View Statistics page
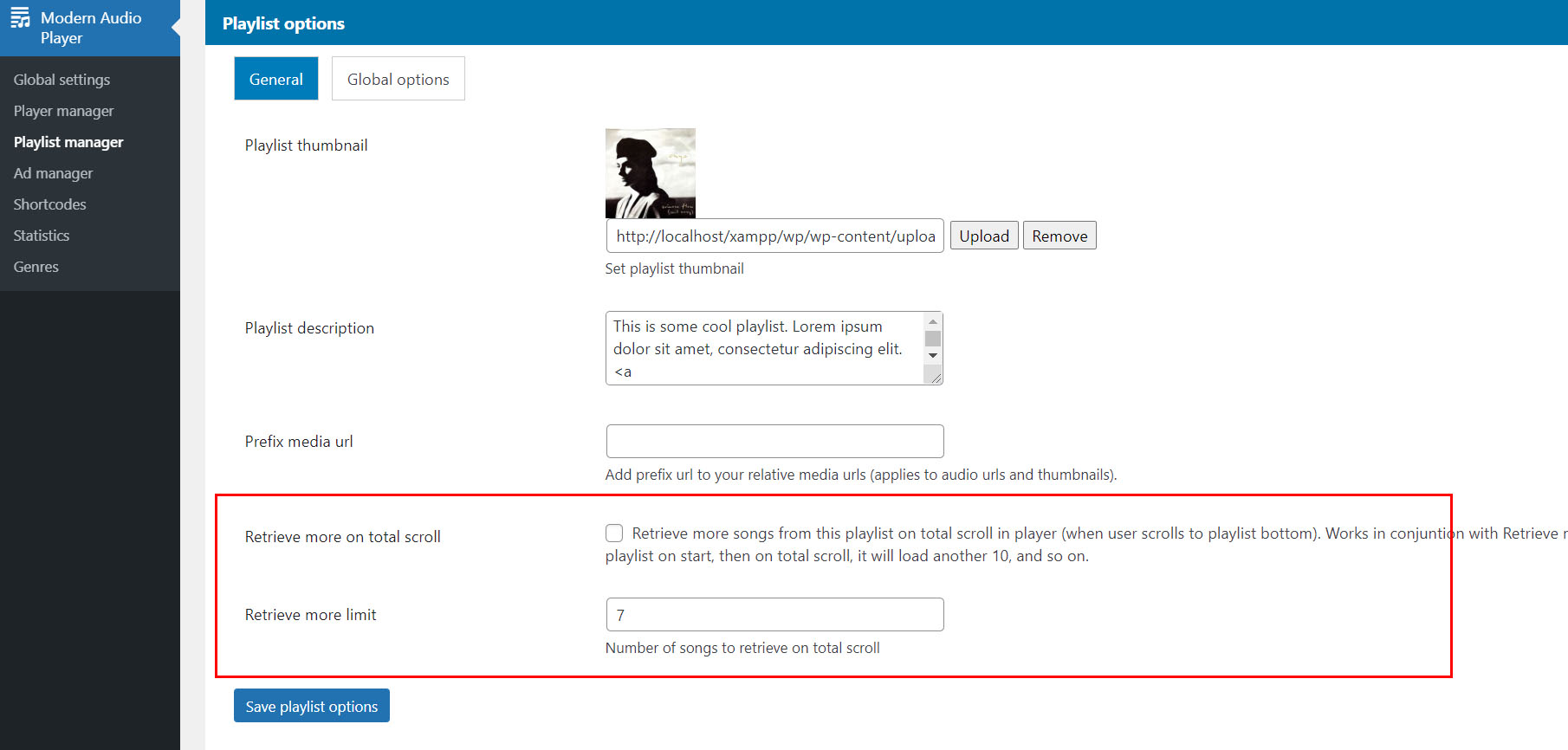Image resolution: width=1568 pixels, height=750 pixels. tap(41, 236)
